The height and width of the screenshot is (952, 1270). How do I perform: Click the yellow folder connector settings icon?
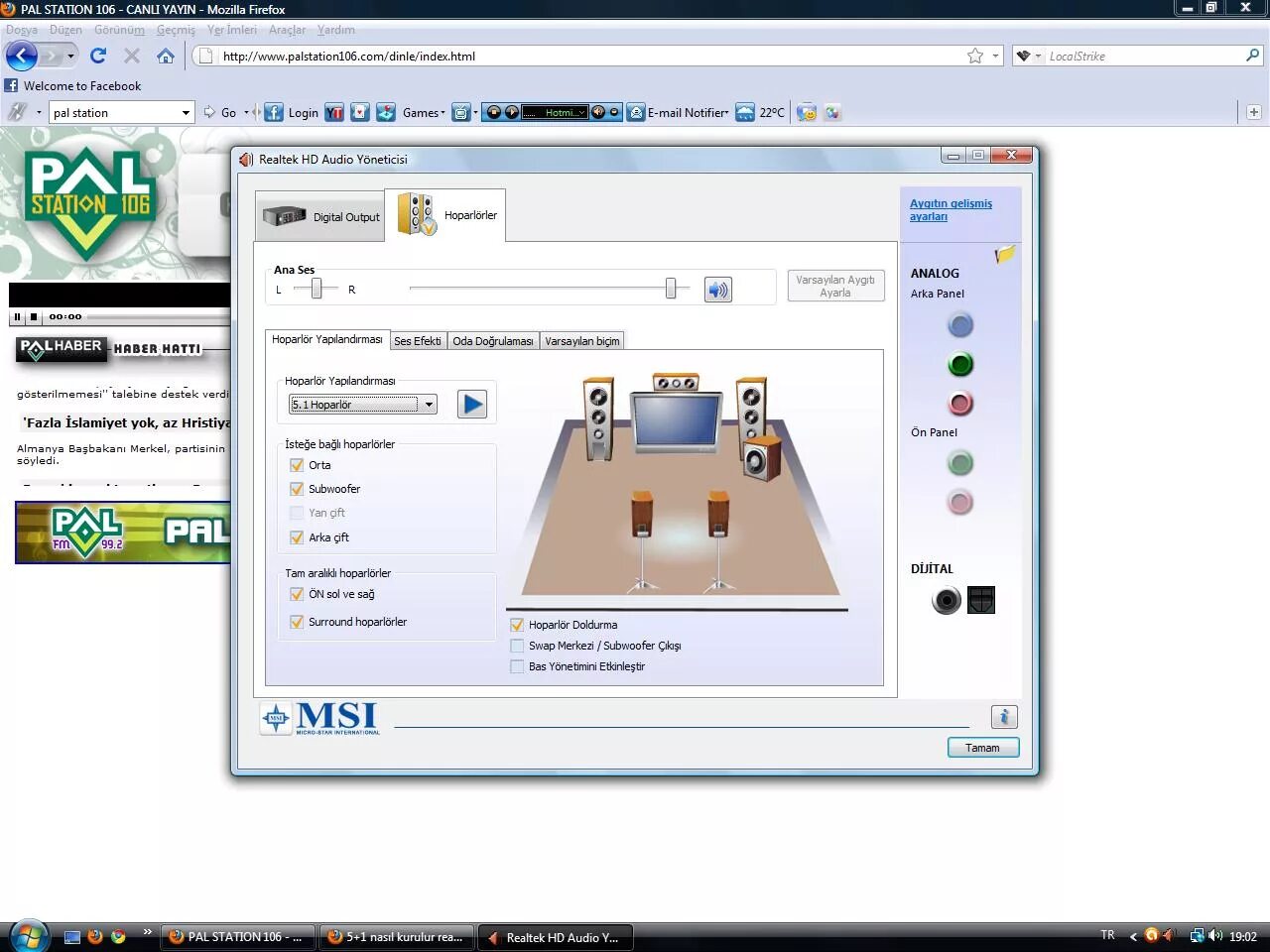1005,254
